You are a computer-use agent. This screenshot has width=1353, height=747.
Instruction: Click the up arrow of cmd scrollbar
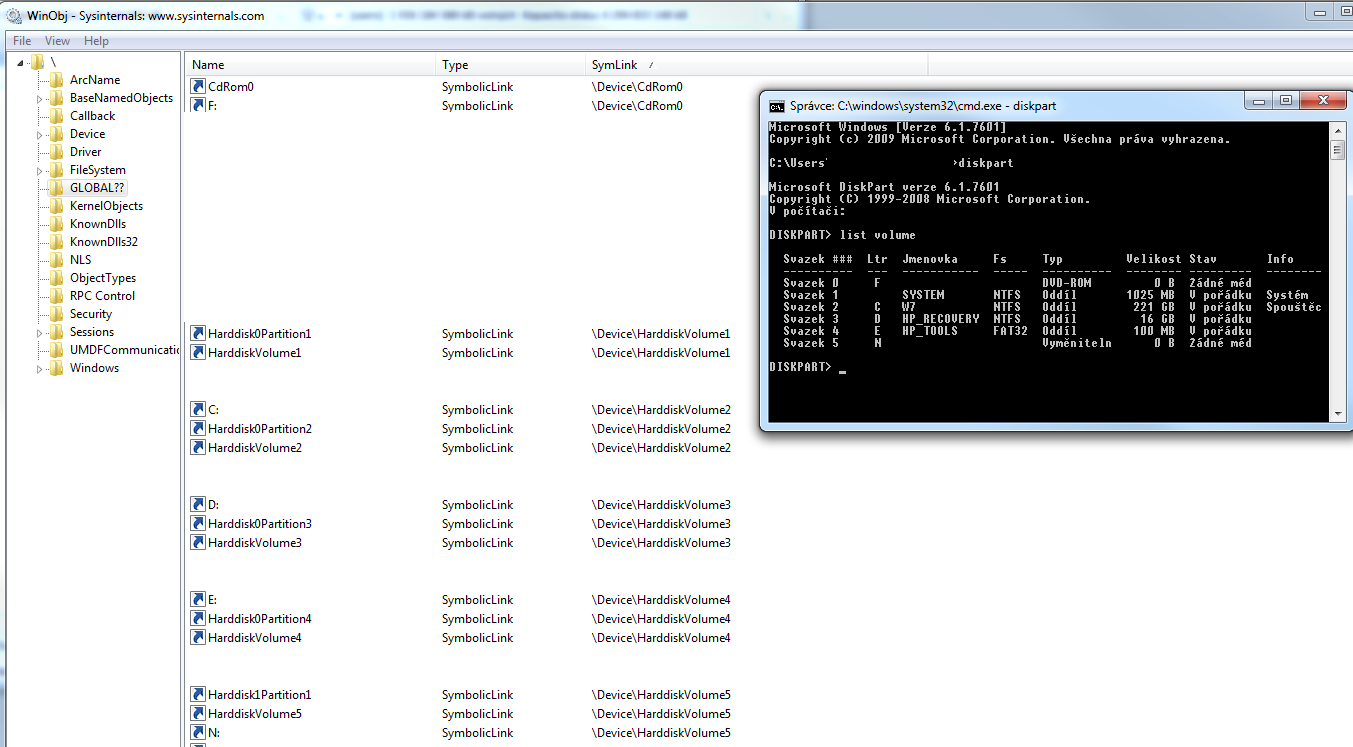(x=1338, y=129)
